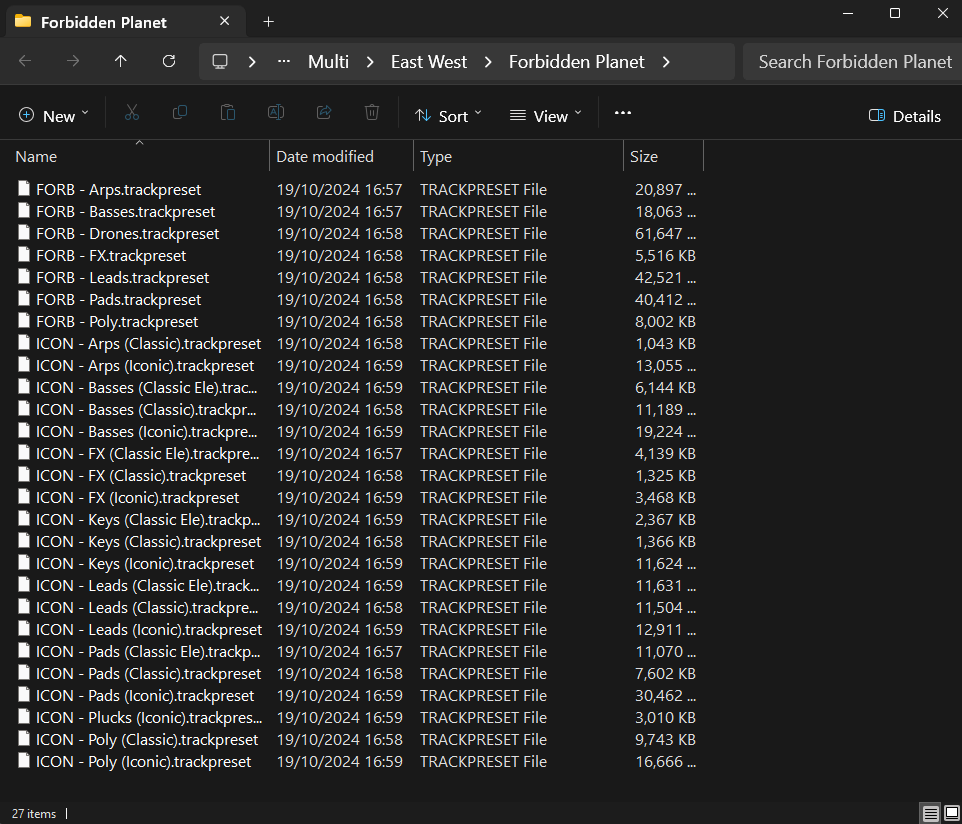
Task: Refresh the Forbidden Planet folder
Action: tap(169, 61)
